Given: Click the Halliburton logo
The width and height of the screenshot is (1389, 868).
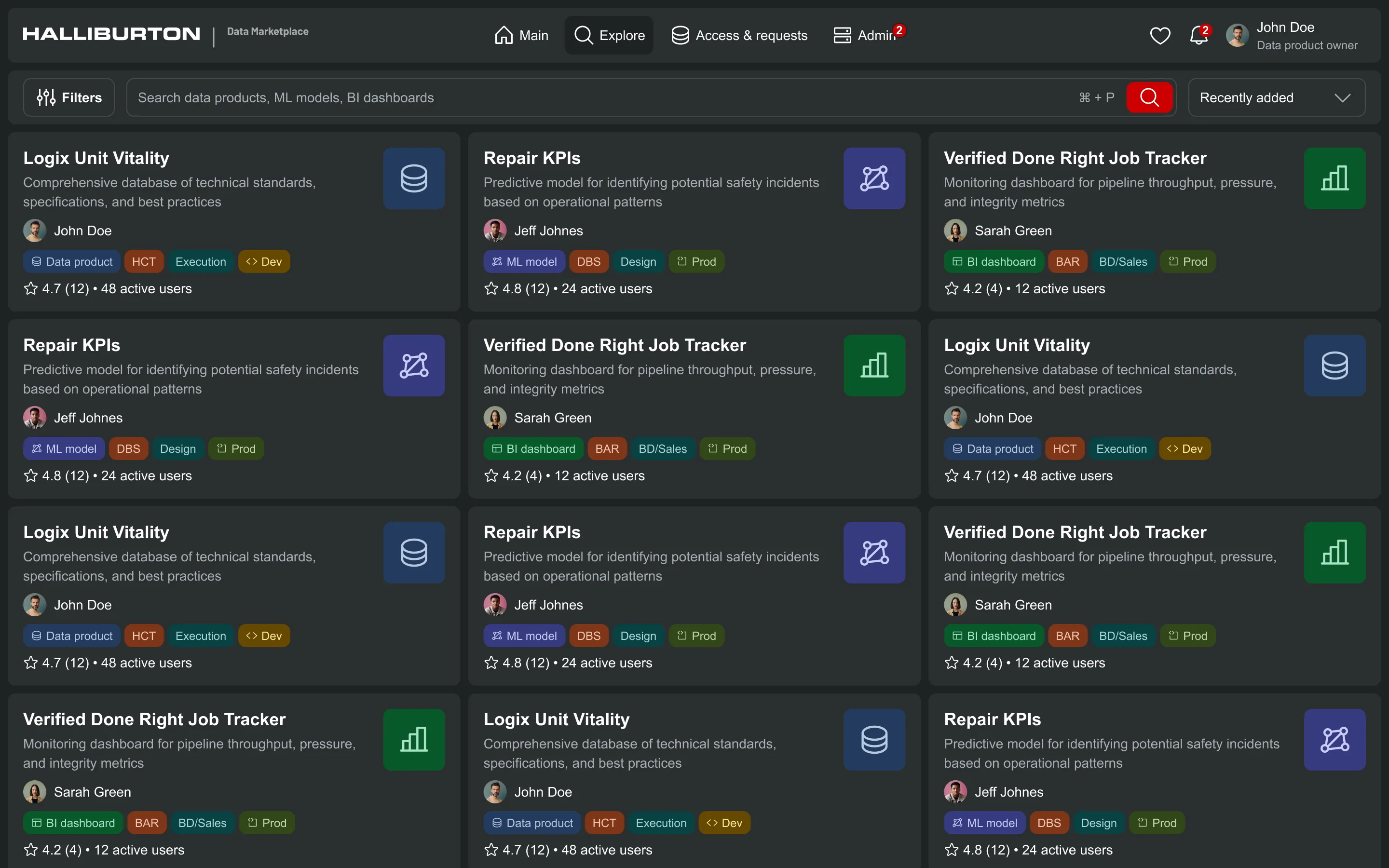Looking at the screenshot, I should coord(111,34).
